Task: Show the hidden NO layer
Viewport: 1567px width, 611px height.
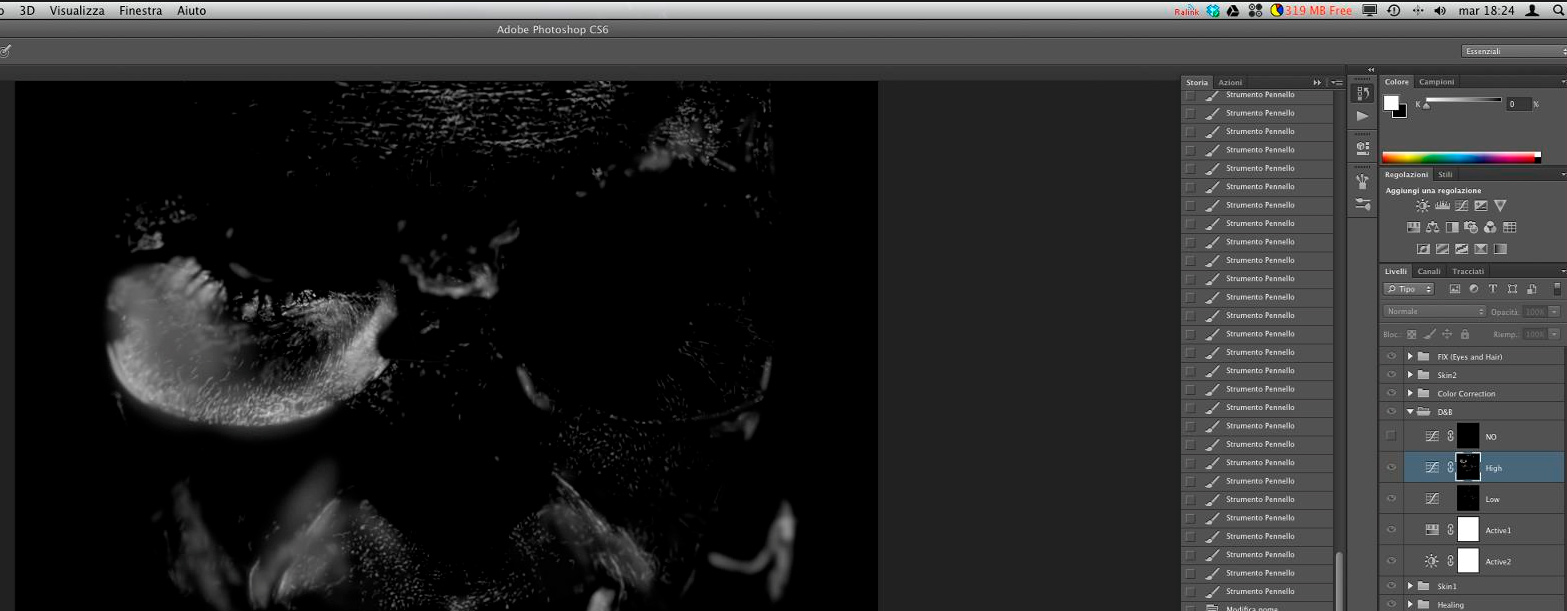Action: 1390,436
